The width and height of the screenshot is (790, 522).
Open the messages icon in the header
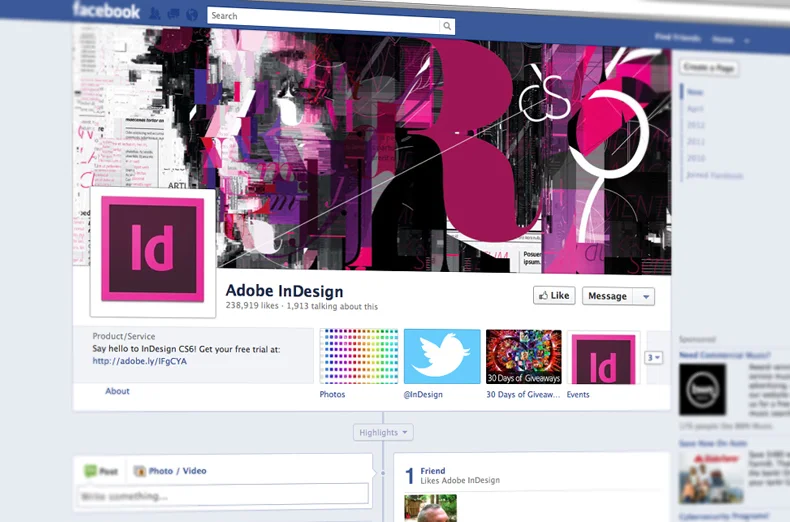pos(173,14)
